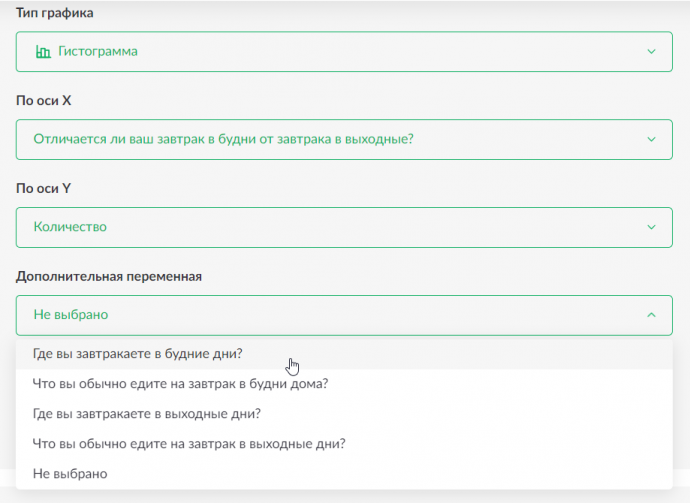Image resolution: width=690 pixels, height=503 pixels.
Task: Click the 'По оси Y' label
Action: click(44, 188)
